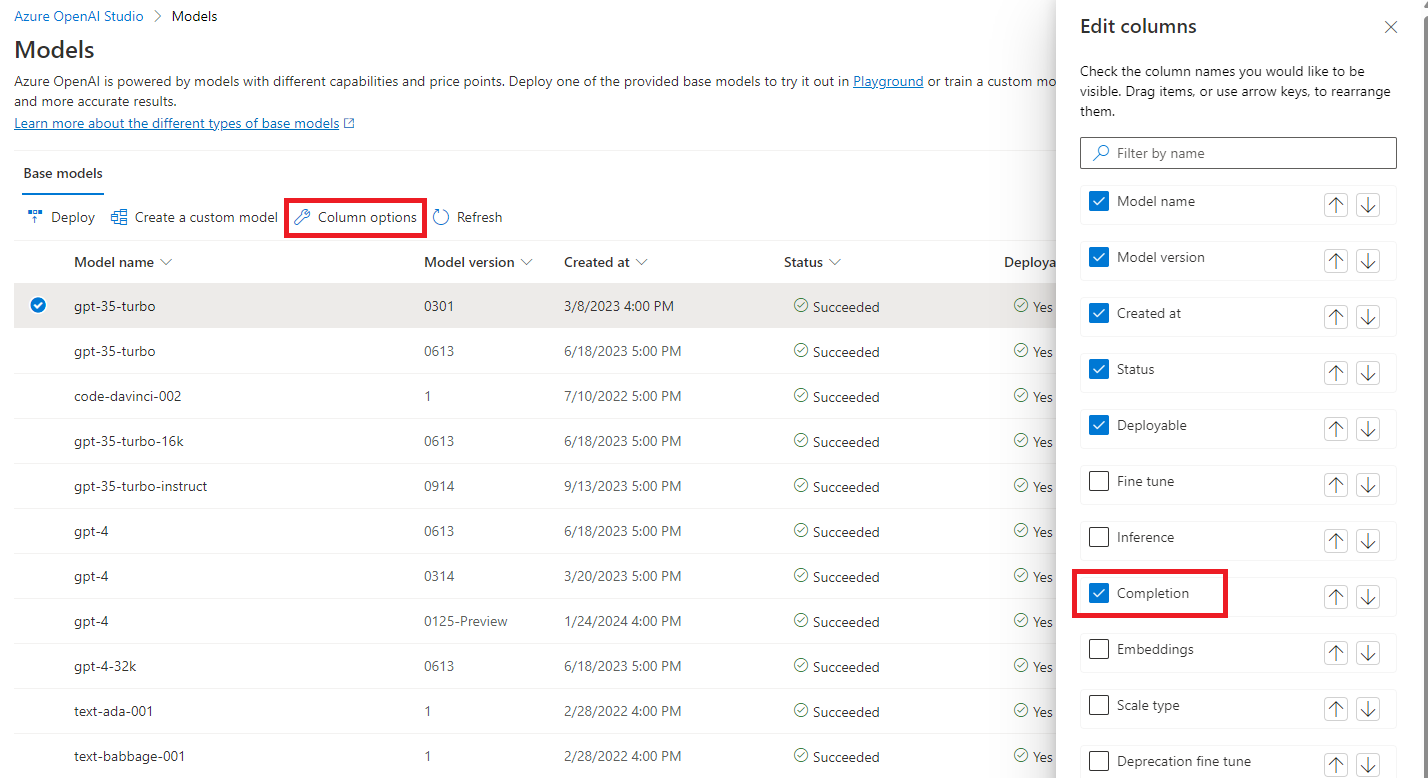This screenshot has width=1428, height=778.
Task: Uncheck the Status column checkbox
Action: point(1099,369)
